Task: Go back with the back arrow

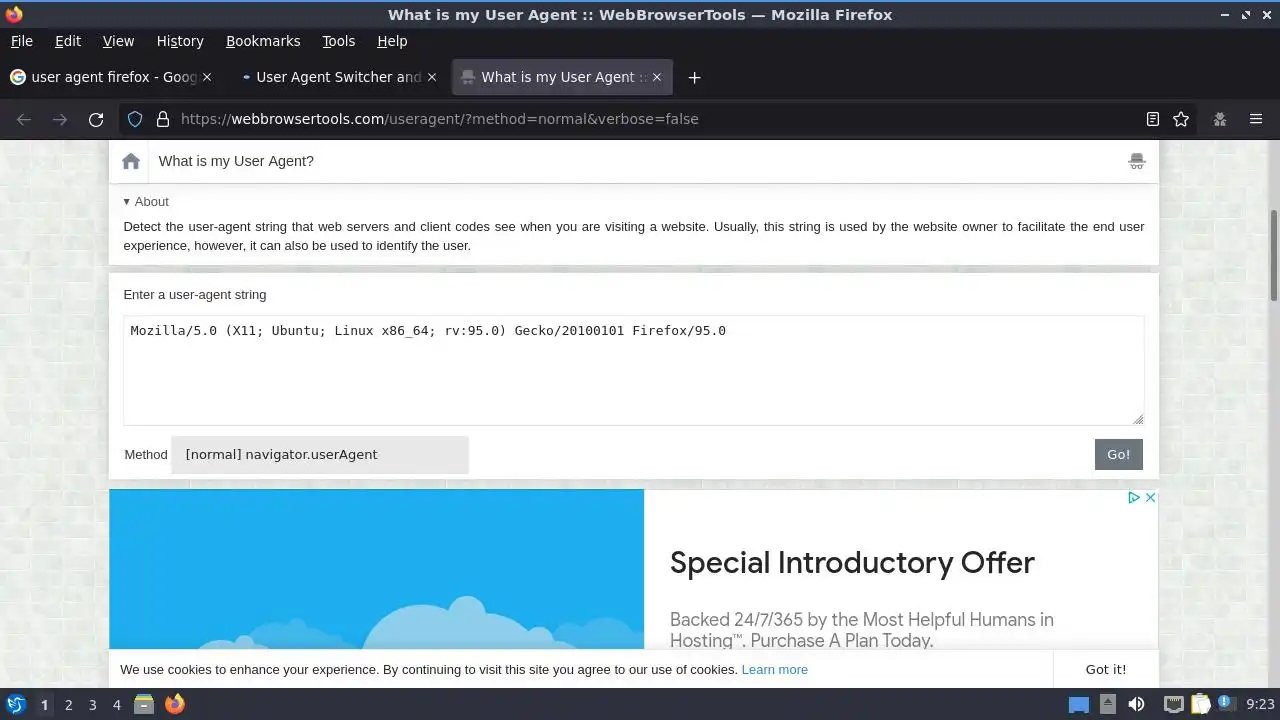Action: click(24, 119)
